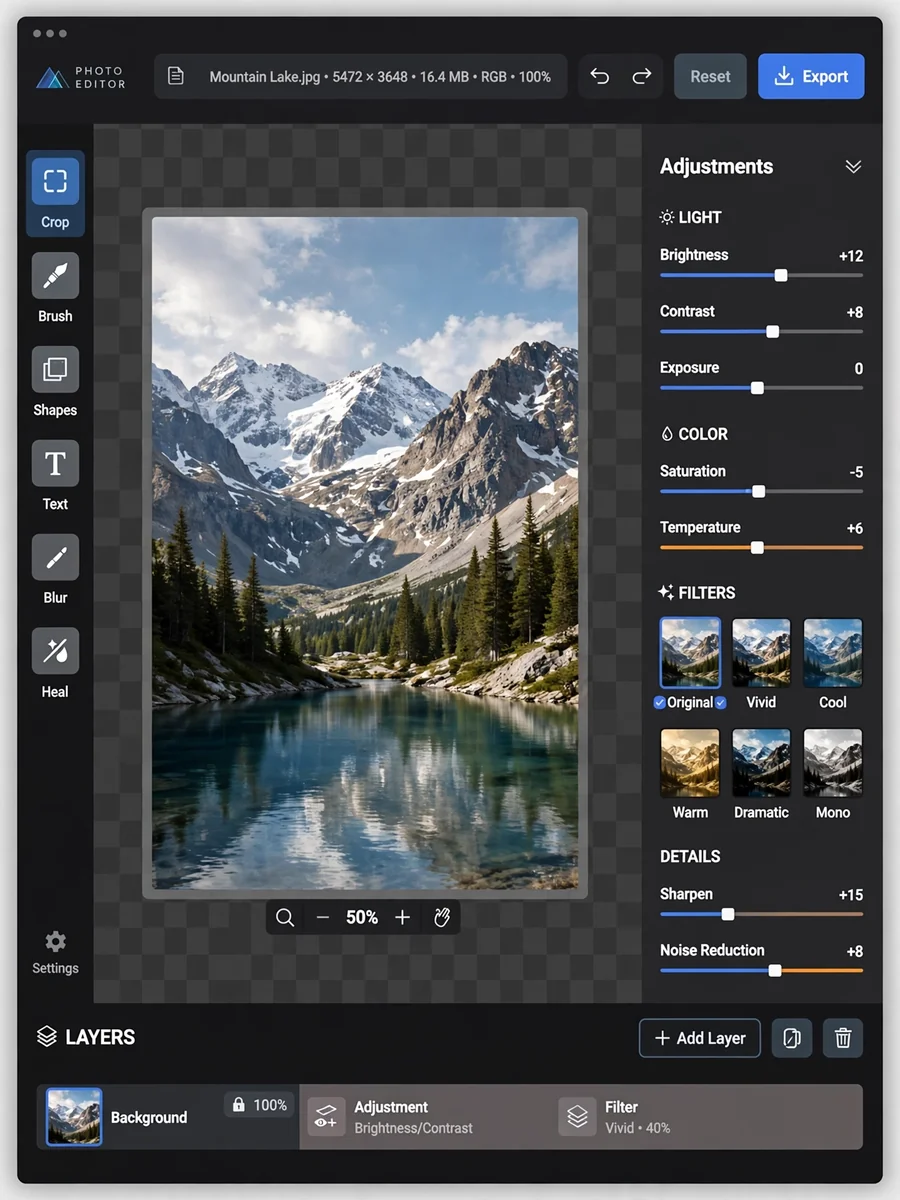Click the Saturation value "-5"

[856, 472]
